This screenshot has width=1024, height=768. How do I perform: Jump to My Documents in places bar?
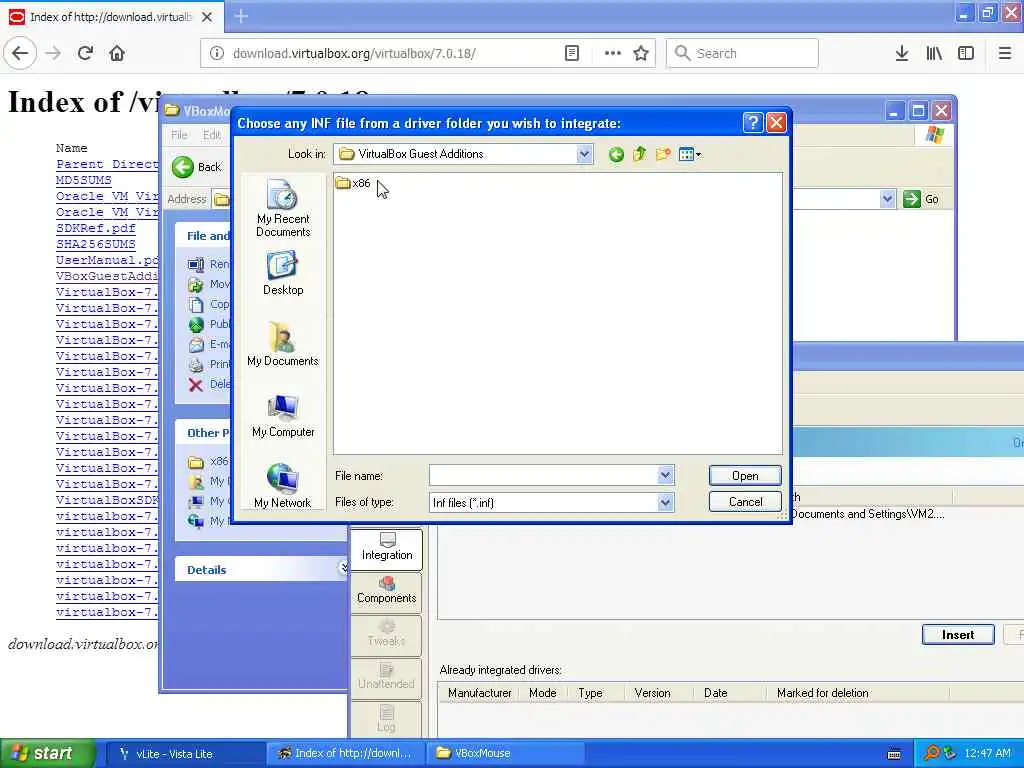click(283, 345)
